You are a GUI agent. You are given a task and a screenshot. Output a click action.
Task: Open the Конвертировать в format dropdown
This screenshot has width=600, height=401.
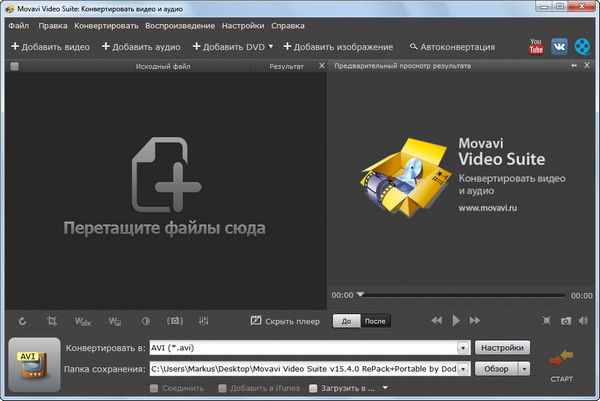463,348
